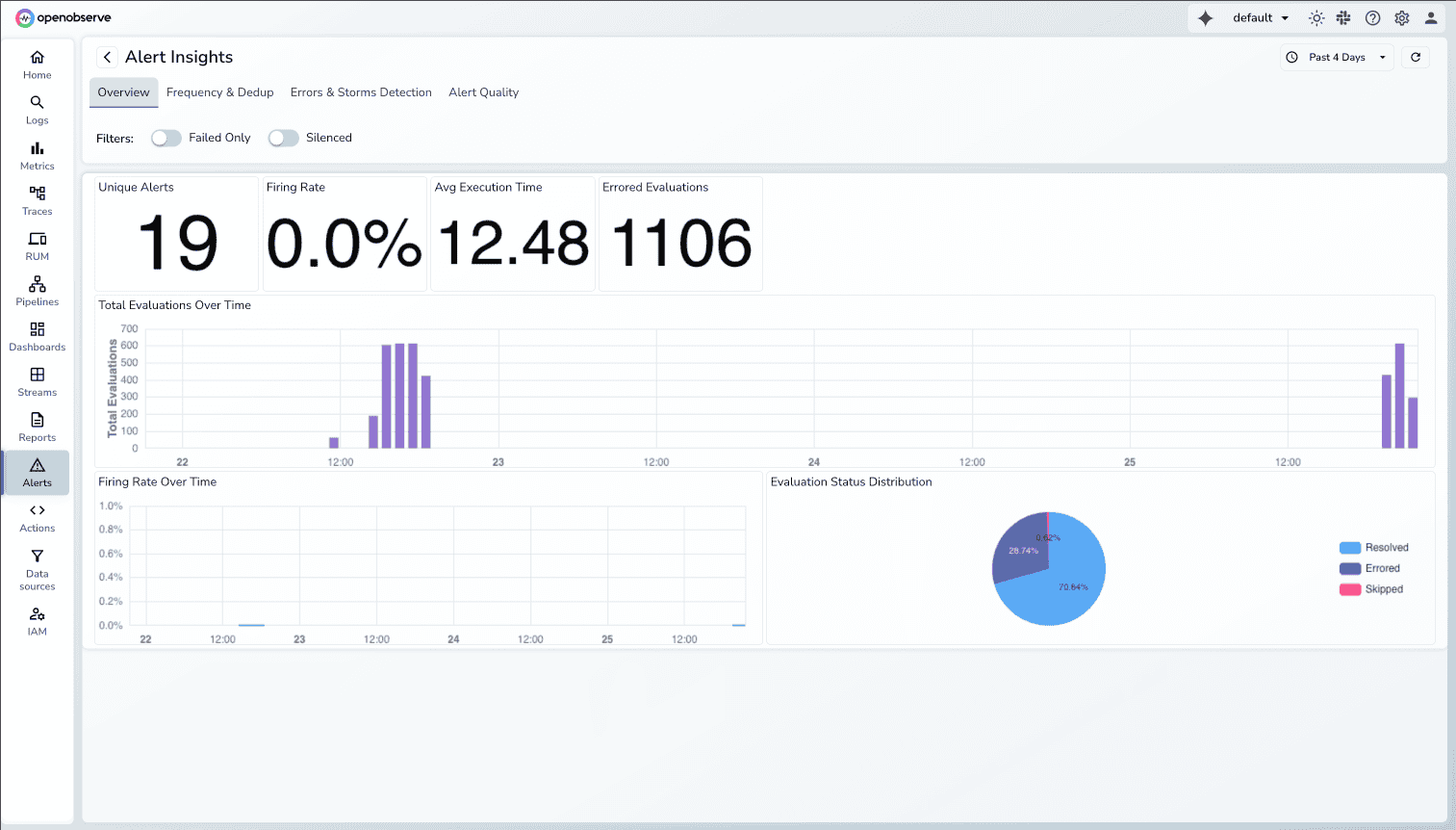
Task: Open the RUM monitoring page
Action: coord(37,245)
